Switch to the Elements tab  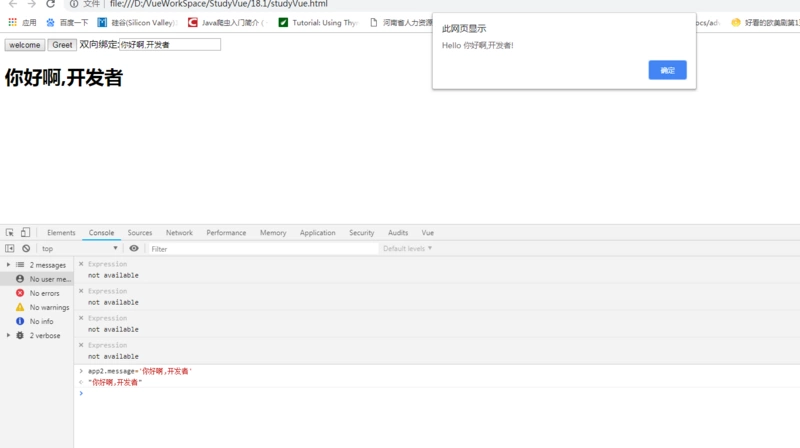(x=61, y=233)
